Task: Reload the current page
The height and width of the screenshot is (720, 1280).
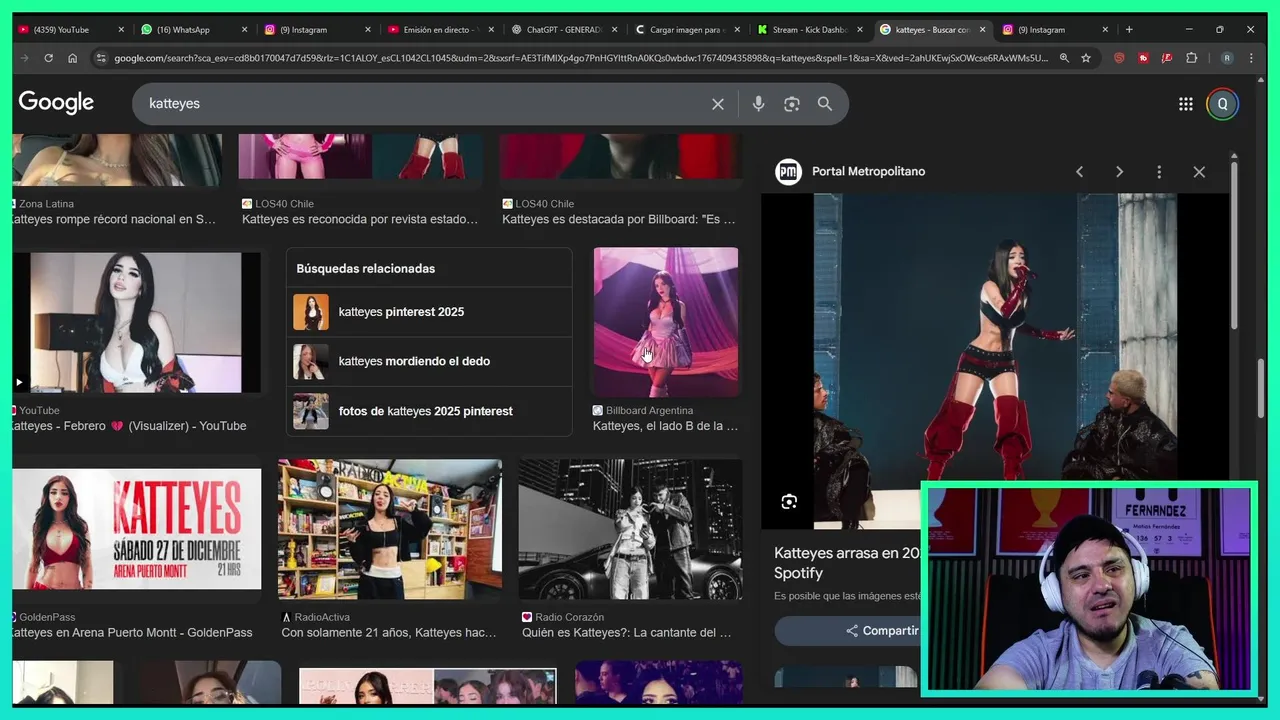Action: (x=48, y=58)
